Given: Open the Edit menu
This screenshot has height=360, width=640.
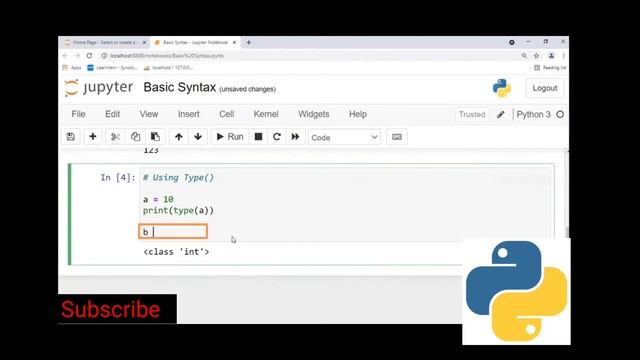Looking at the screenshot, I should [x=112, y=114].
